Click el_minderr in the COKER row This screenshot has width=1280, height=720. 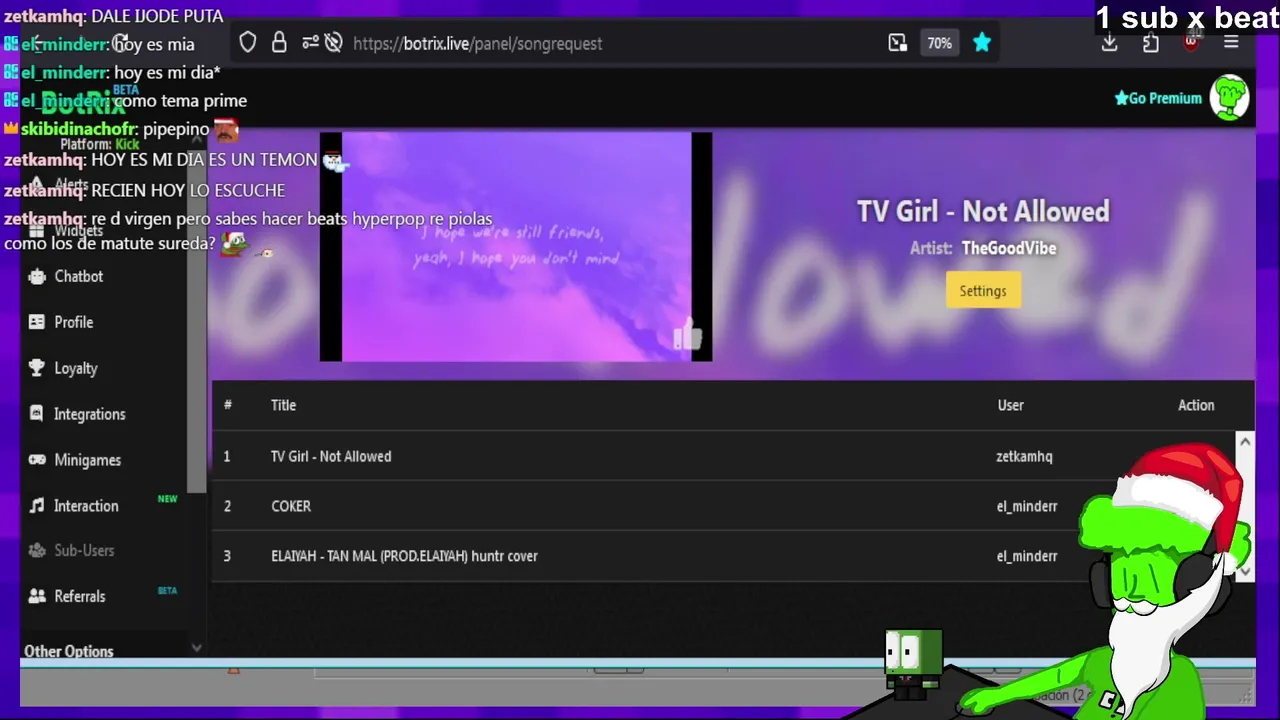1027,506
